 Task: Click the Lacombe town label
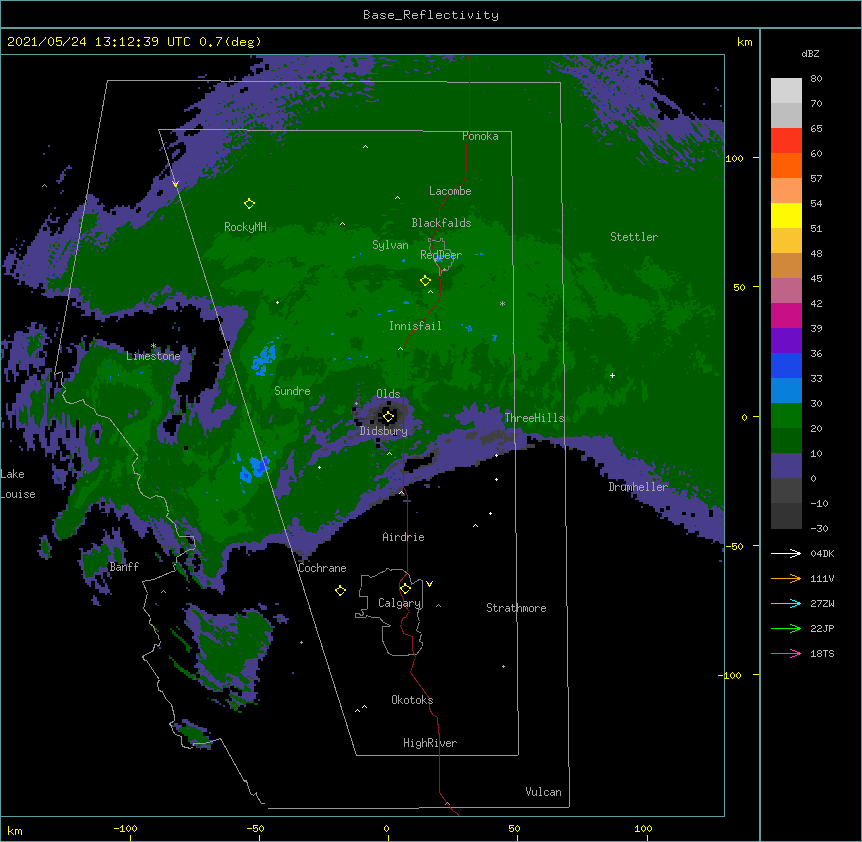click(450, 191)
